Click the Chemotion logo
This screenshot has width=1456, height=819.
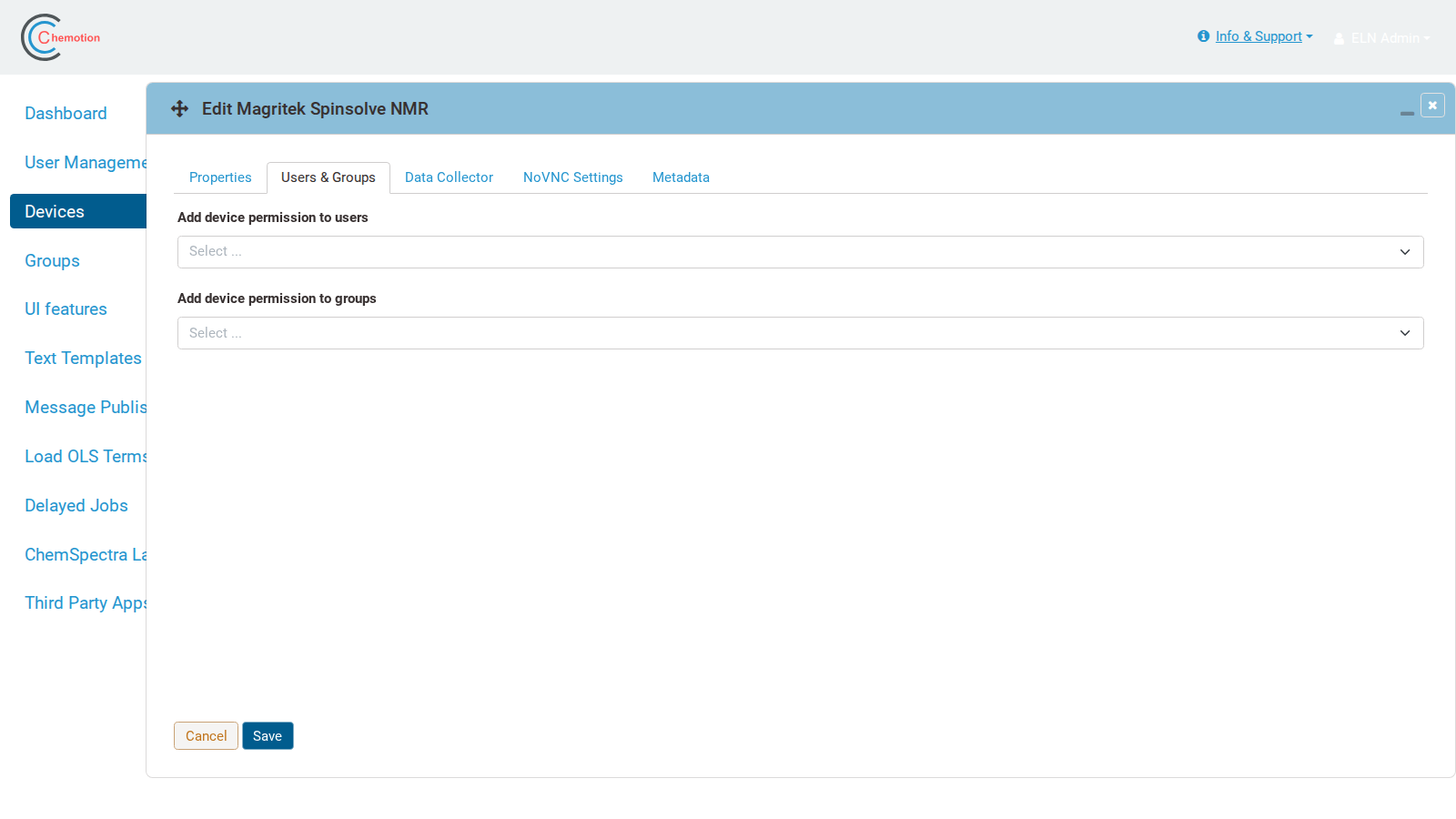click(61, 37)
